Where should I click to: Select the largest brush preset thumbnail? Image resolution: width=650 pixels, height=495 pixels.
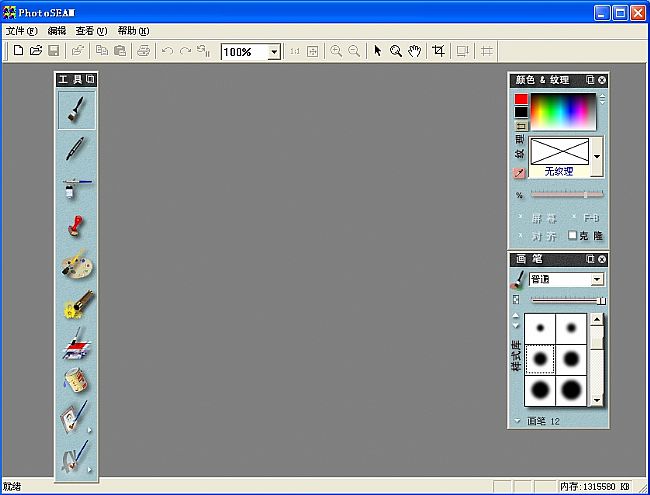[x=571, y=390]
